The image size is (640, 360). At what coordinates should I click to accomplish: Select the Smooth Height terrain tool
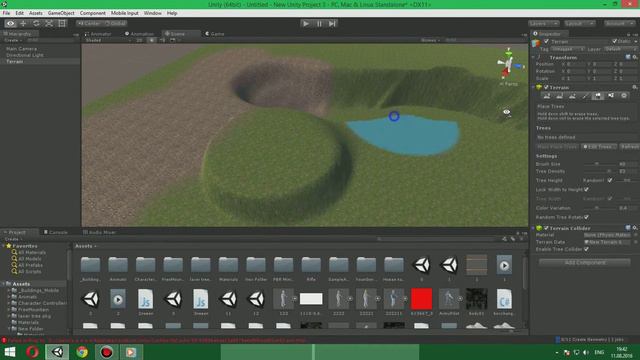572,96
